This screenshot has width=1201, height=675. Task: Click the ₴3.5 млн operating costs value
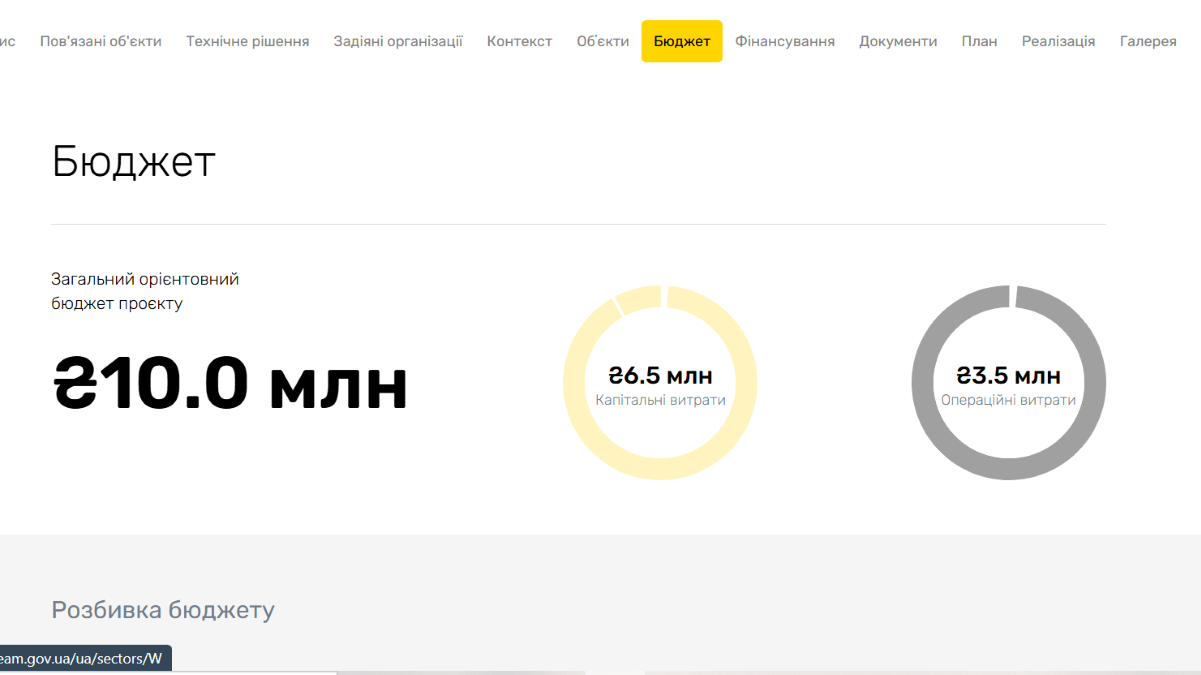1008,376
